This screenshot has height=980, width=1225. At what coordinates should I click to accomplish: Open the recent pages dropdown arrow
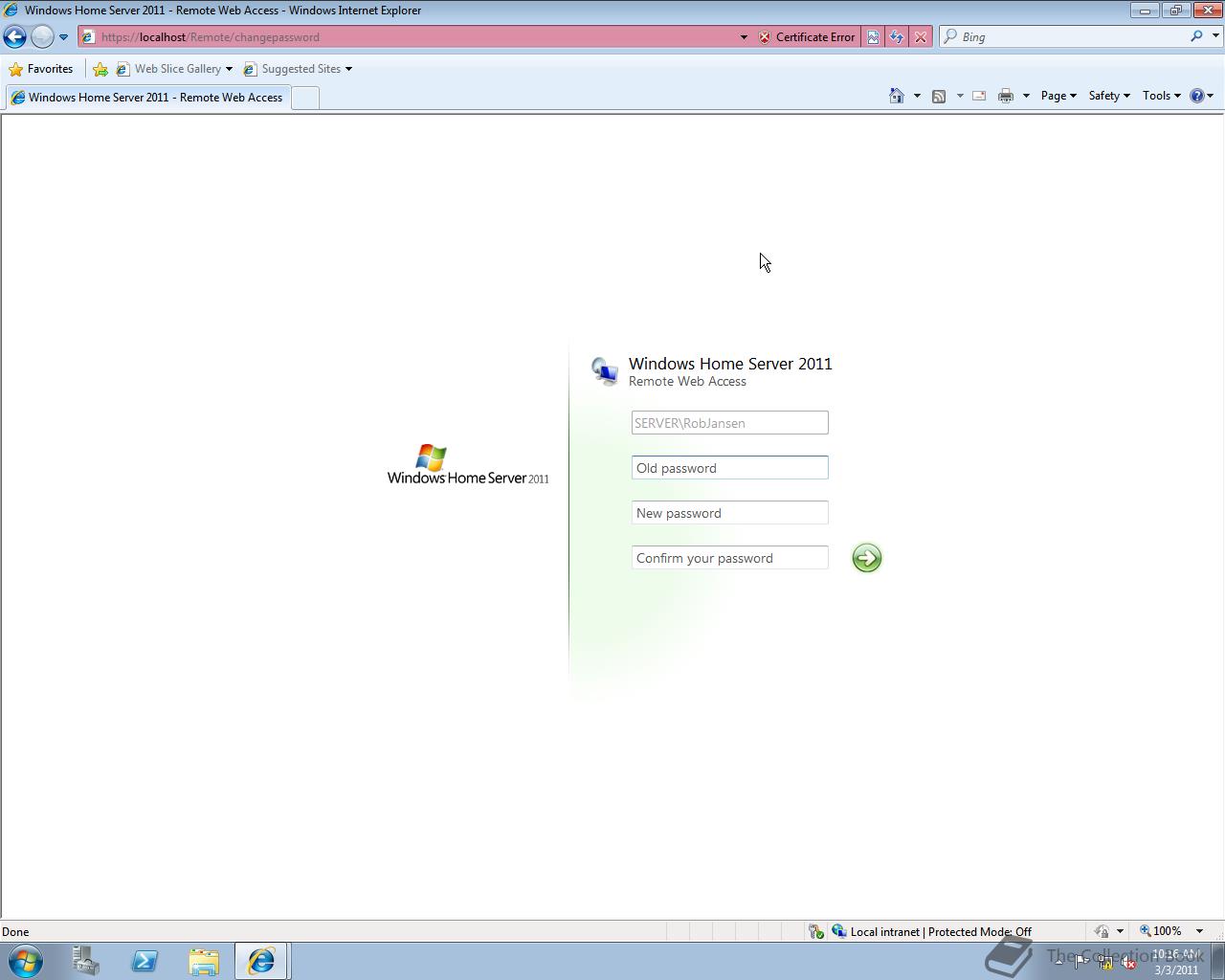tap(63, 37)
